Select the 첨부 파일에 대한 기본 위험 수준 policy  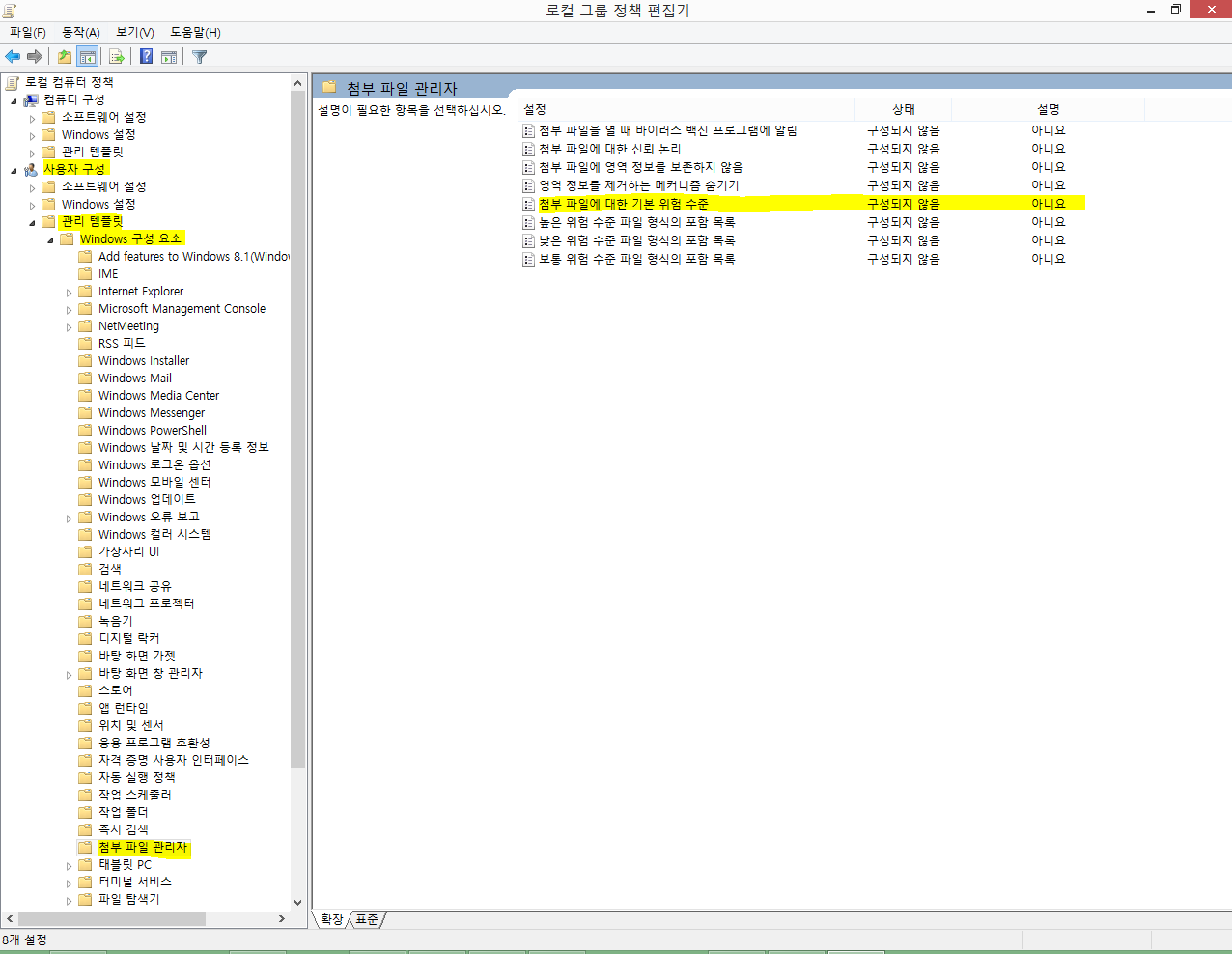point(624,204)
